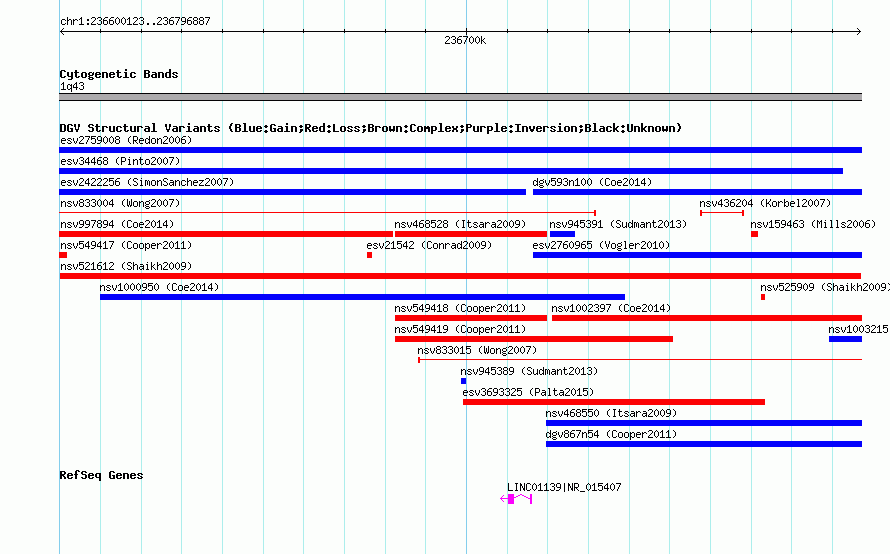Click the red bar under nsv1002397
Image resolution: width=890 pixels, height=554 pixels.
coord(707,318)
